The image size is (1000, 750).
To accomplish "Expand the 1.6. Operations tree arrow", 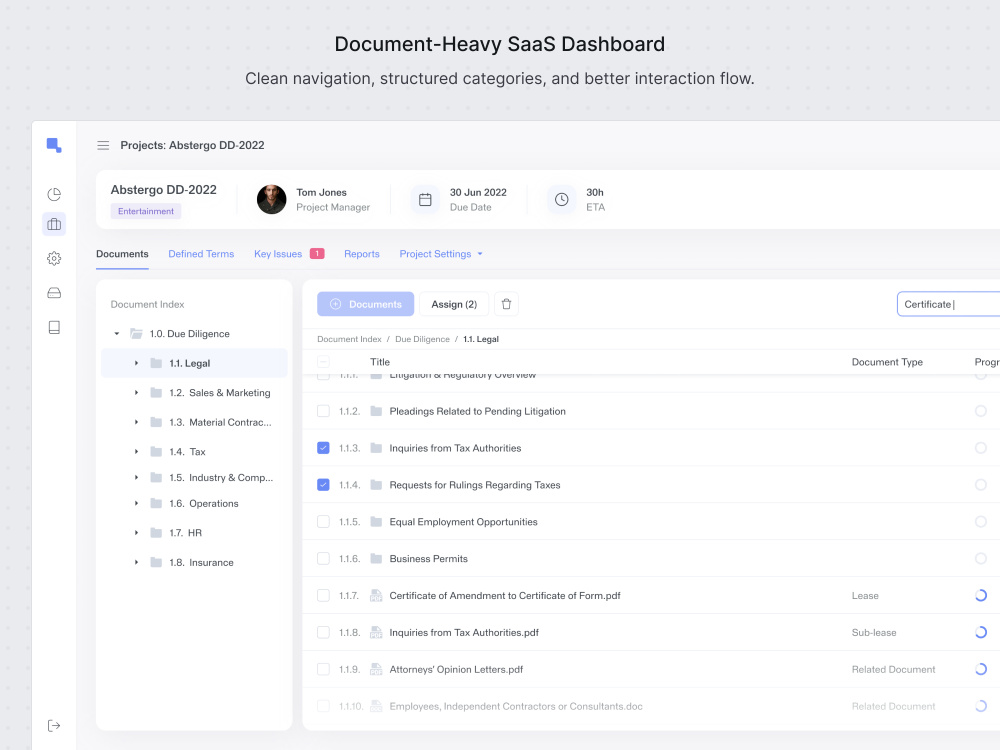I will click(x=136, y=503).
